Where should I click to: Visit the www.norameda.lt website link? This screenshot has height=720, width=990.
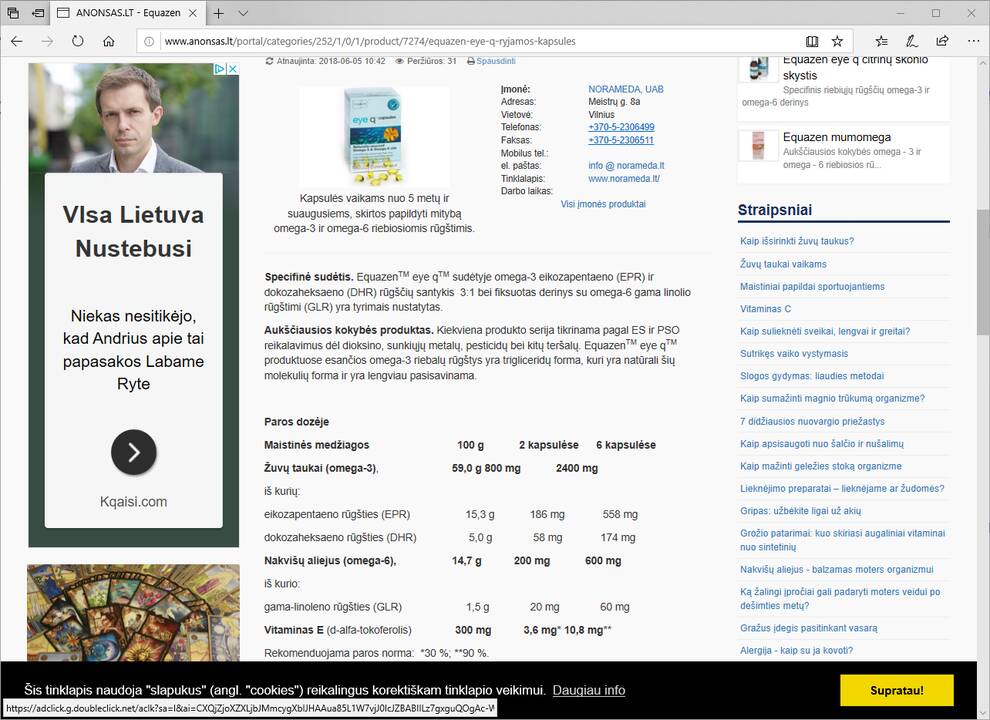[x=624, y=179]
